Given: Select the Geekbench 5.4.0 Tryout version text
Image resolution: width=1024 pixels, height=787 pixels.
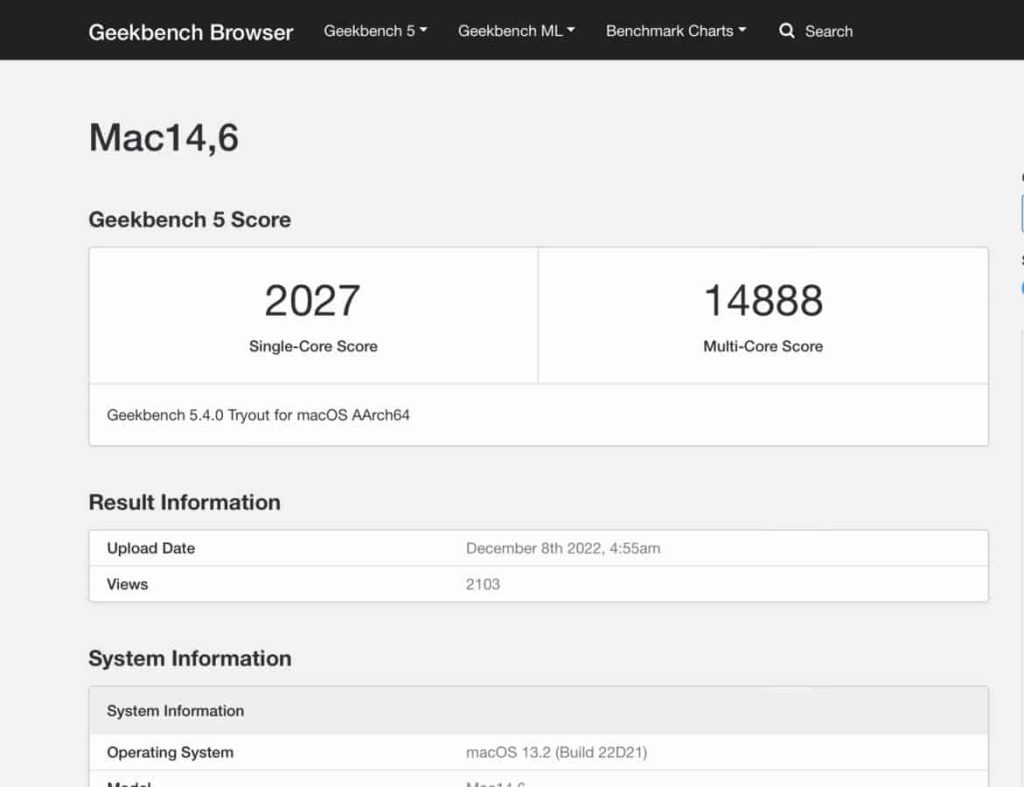Looking at the screenshot, I should point(259,415).
